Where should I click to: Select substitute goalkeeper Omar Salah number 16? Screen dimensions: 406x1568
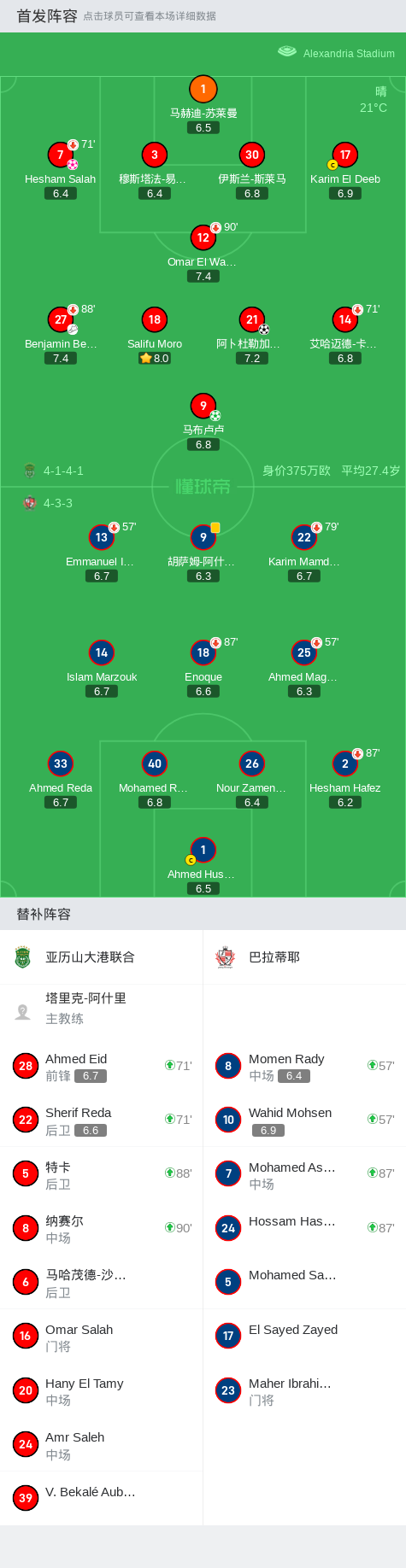click(x=101, y=1337)
